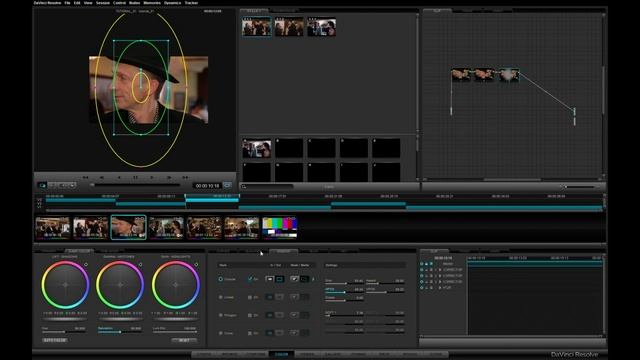Image resolution: width=640 pixels, height=360 pixels.
Task: Select Circular window In mode icon
Action: click(x=269, y=279)
